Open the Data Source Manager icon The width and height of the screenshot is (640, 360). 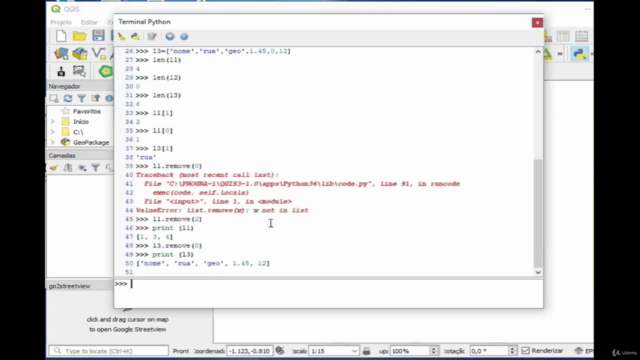point(61,53)
